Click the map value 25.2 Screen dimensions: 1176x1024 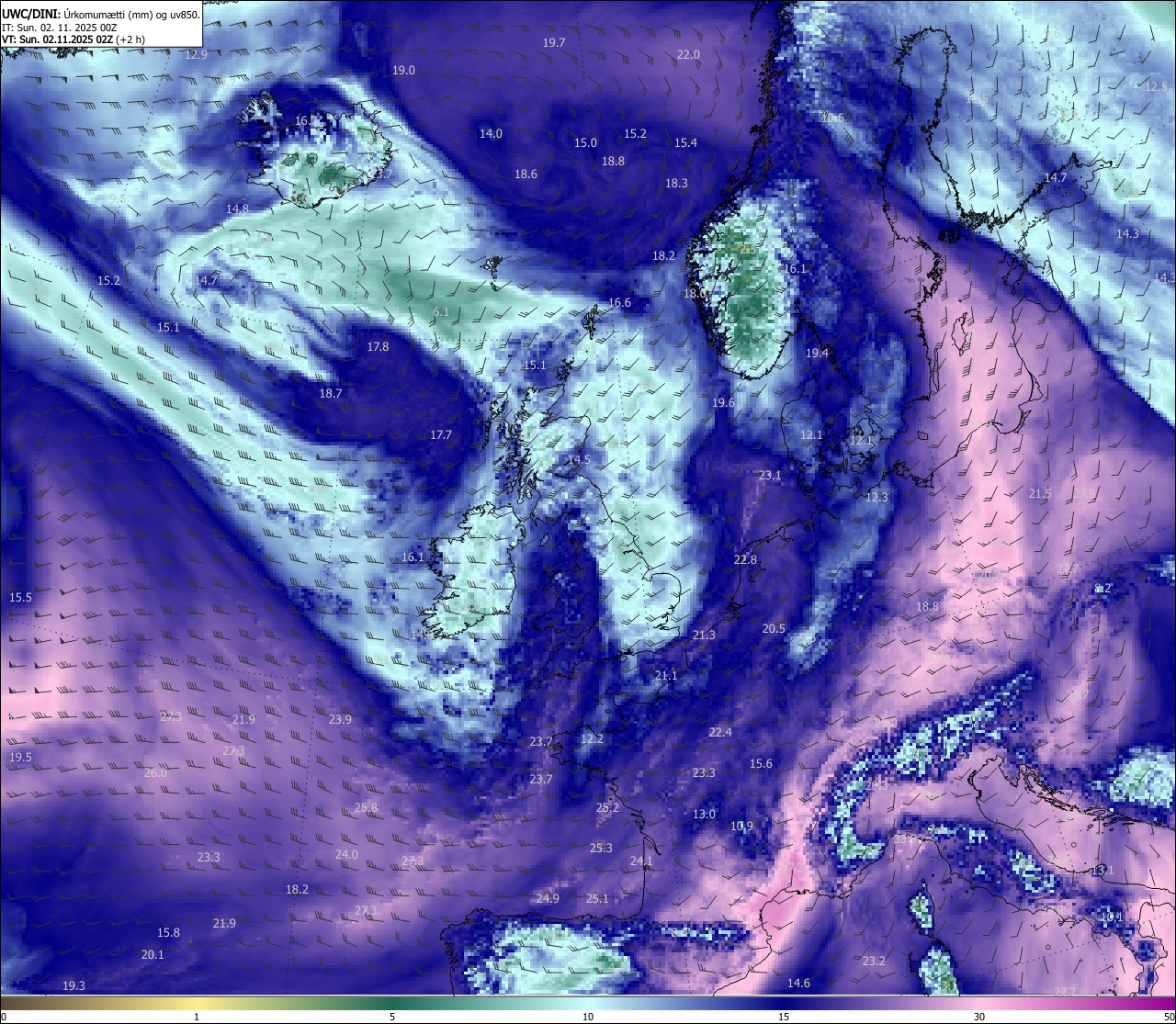coord(607,808)
